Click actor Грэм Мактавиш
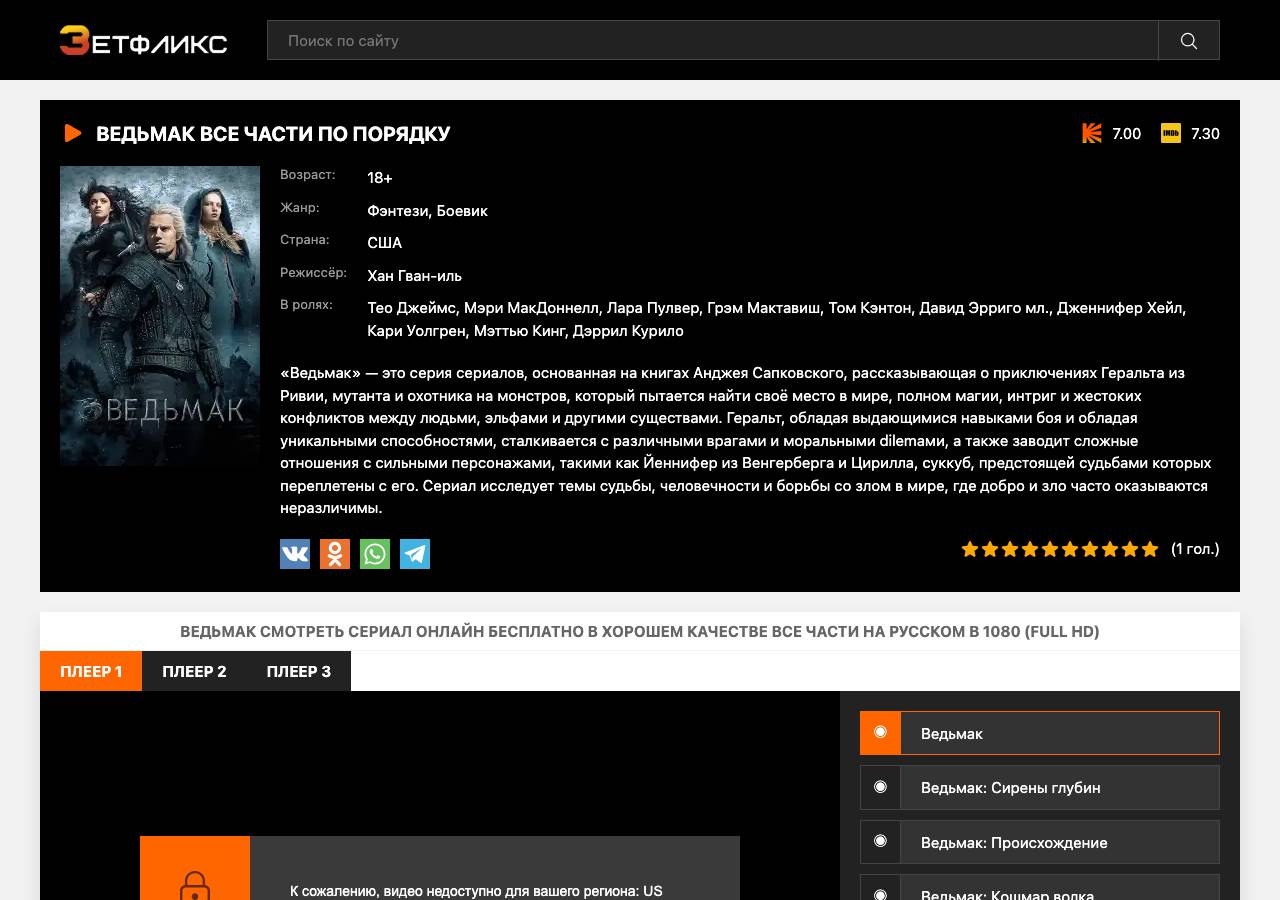The height and width of the screenshot is (900, 1280). click(763, 308)
